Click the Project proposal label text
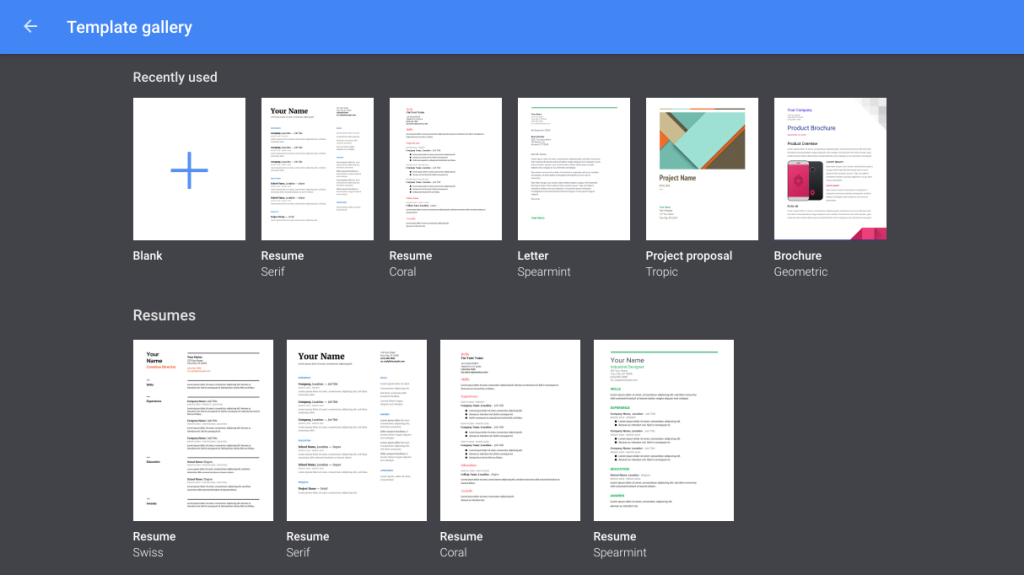Image resolution: width=1024 pixels, height=575 pixels. point(688,256)
